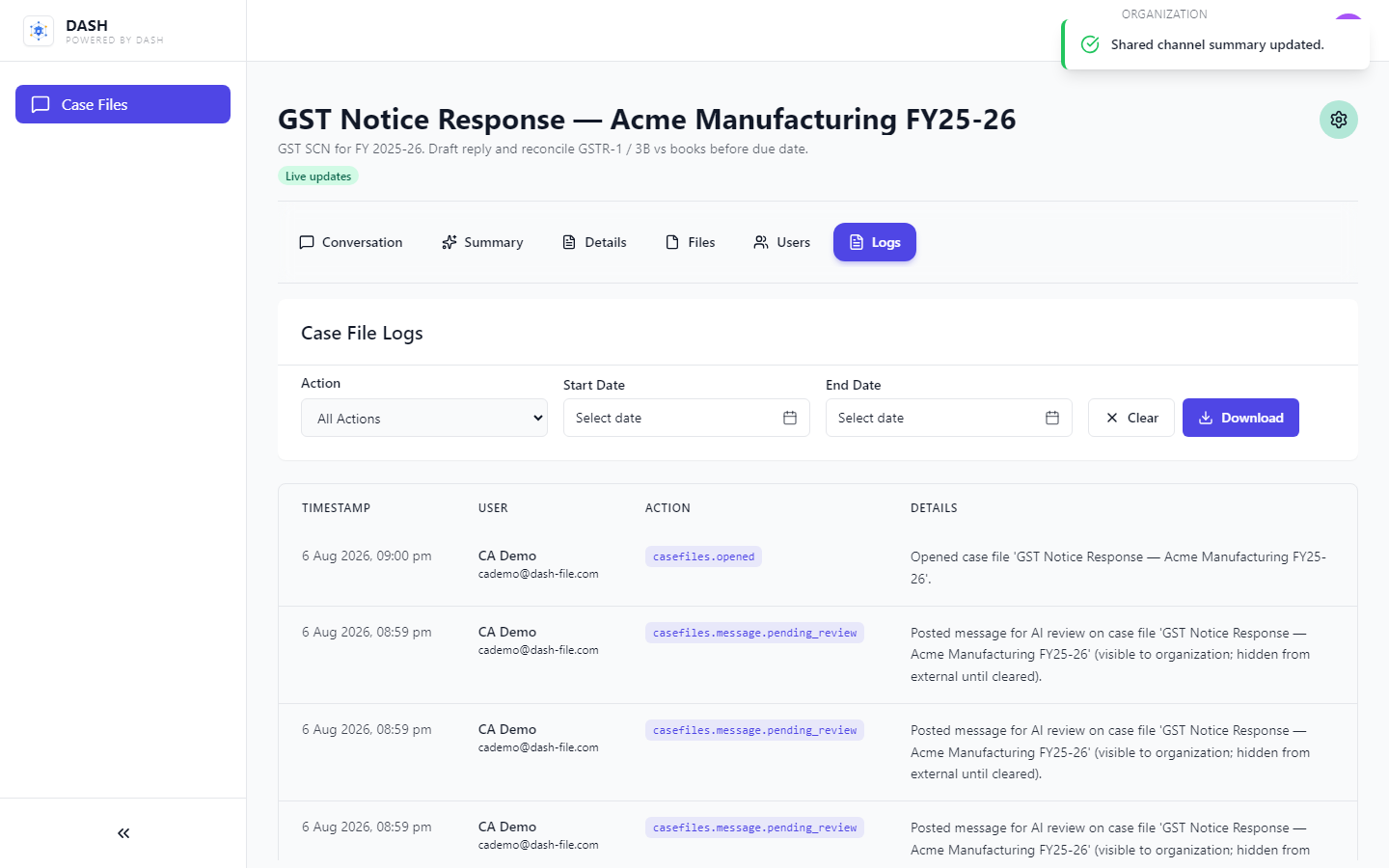1389x868 pixels.
Task: Open the Details tab
Action: coord(594,242)
